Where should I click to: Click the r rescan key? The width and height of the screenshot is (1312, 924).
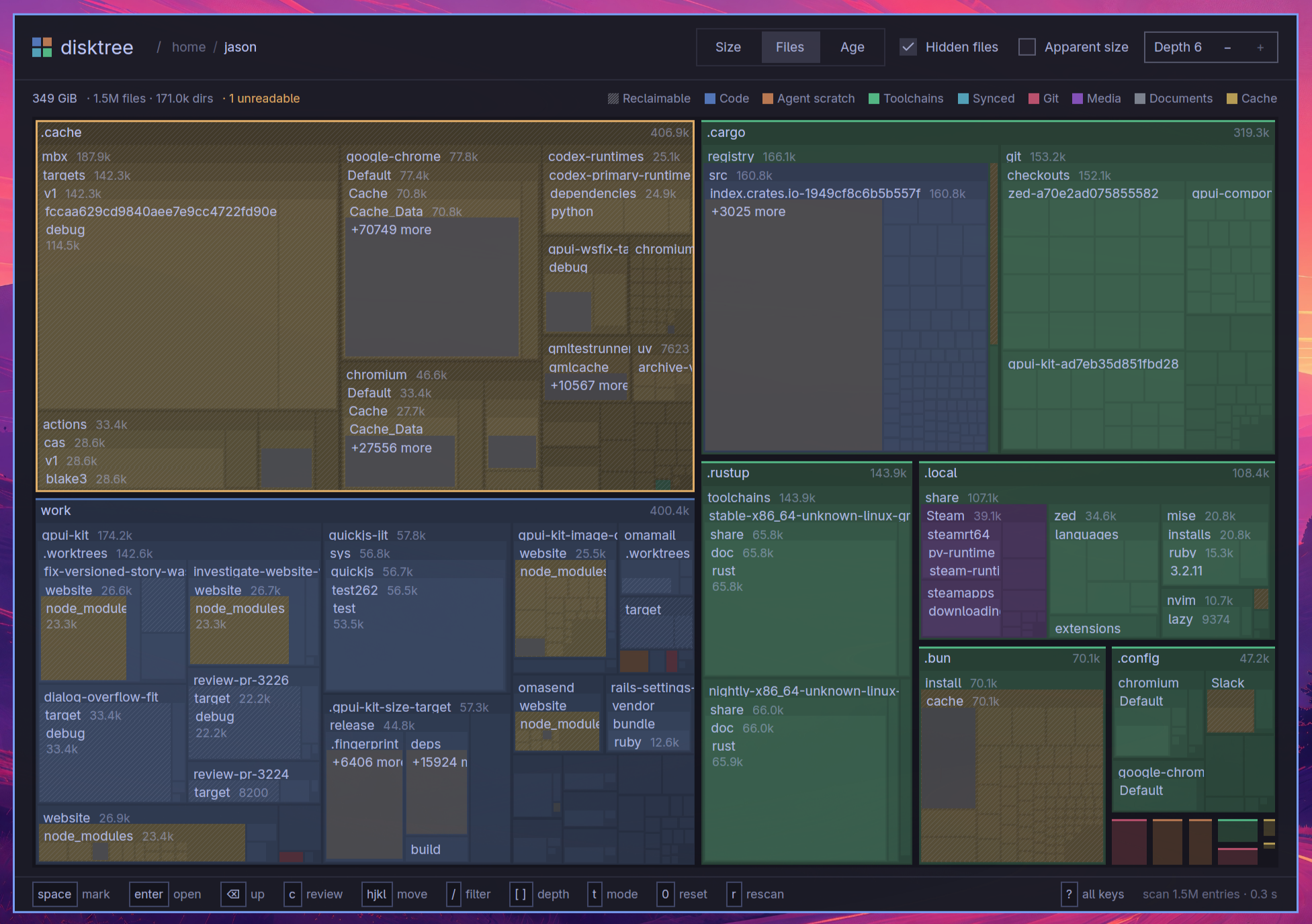pos(734,894)
